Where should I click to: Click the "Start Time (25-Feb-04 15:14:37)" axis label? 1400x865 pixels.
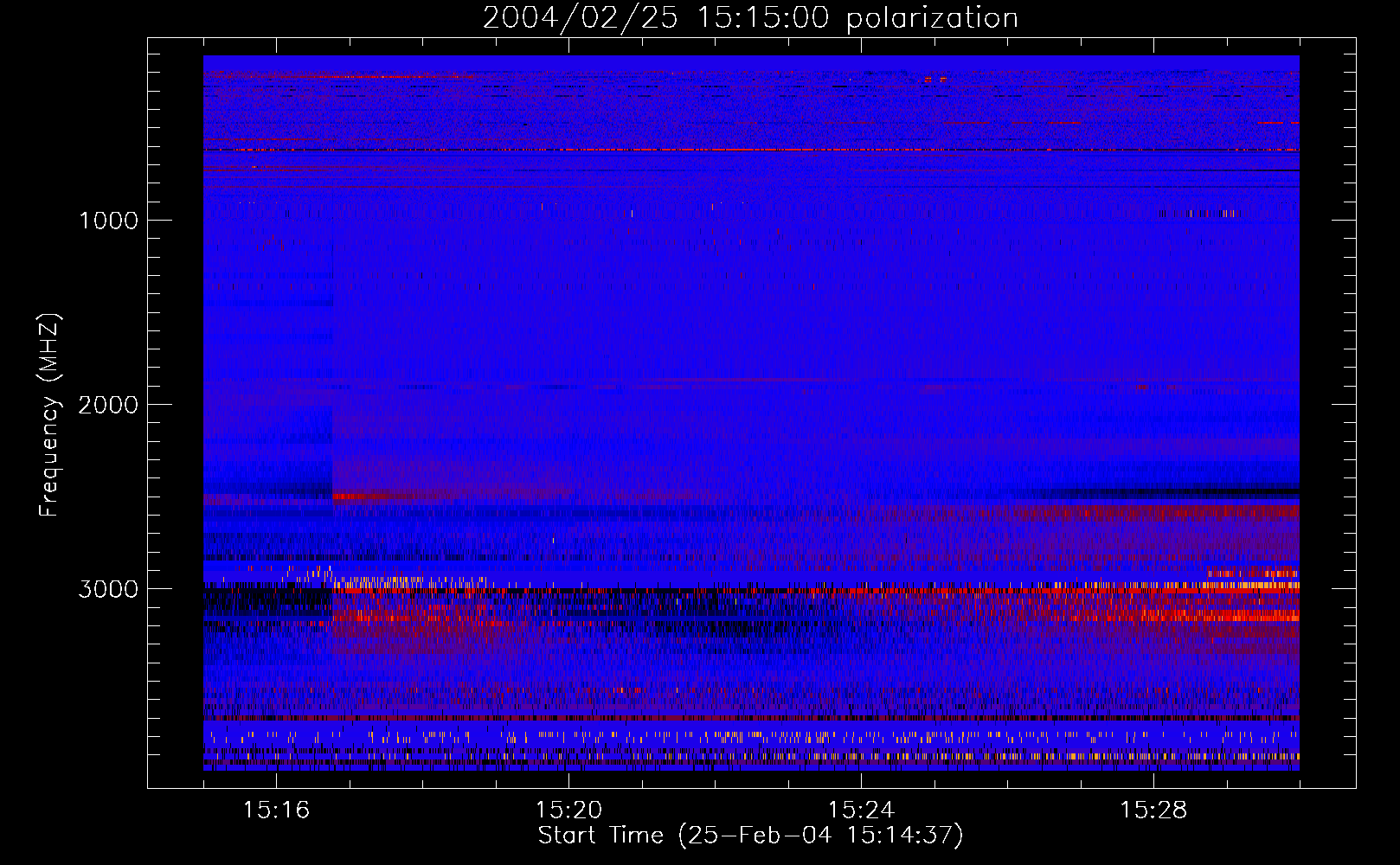750,836
